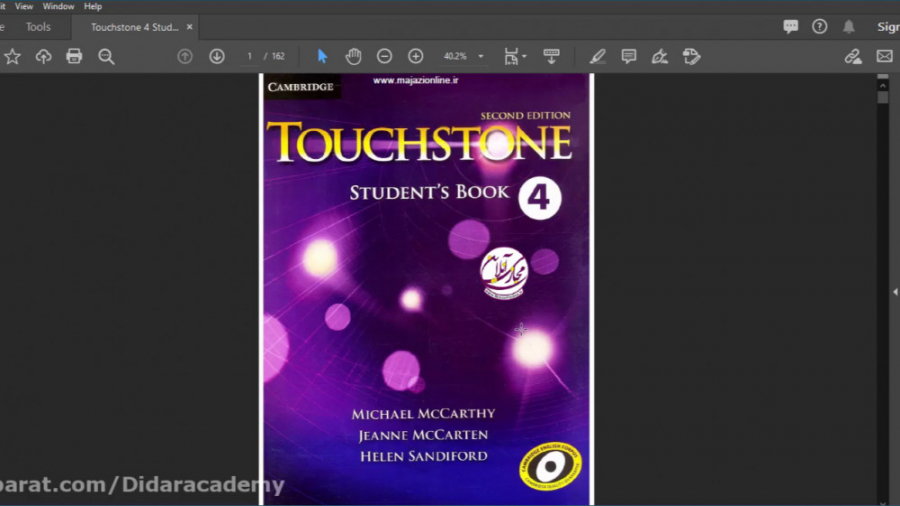
Task: Close the Touchstone 4 document tab
Action: [x=189, y=27]
